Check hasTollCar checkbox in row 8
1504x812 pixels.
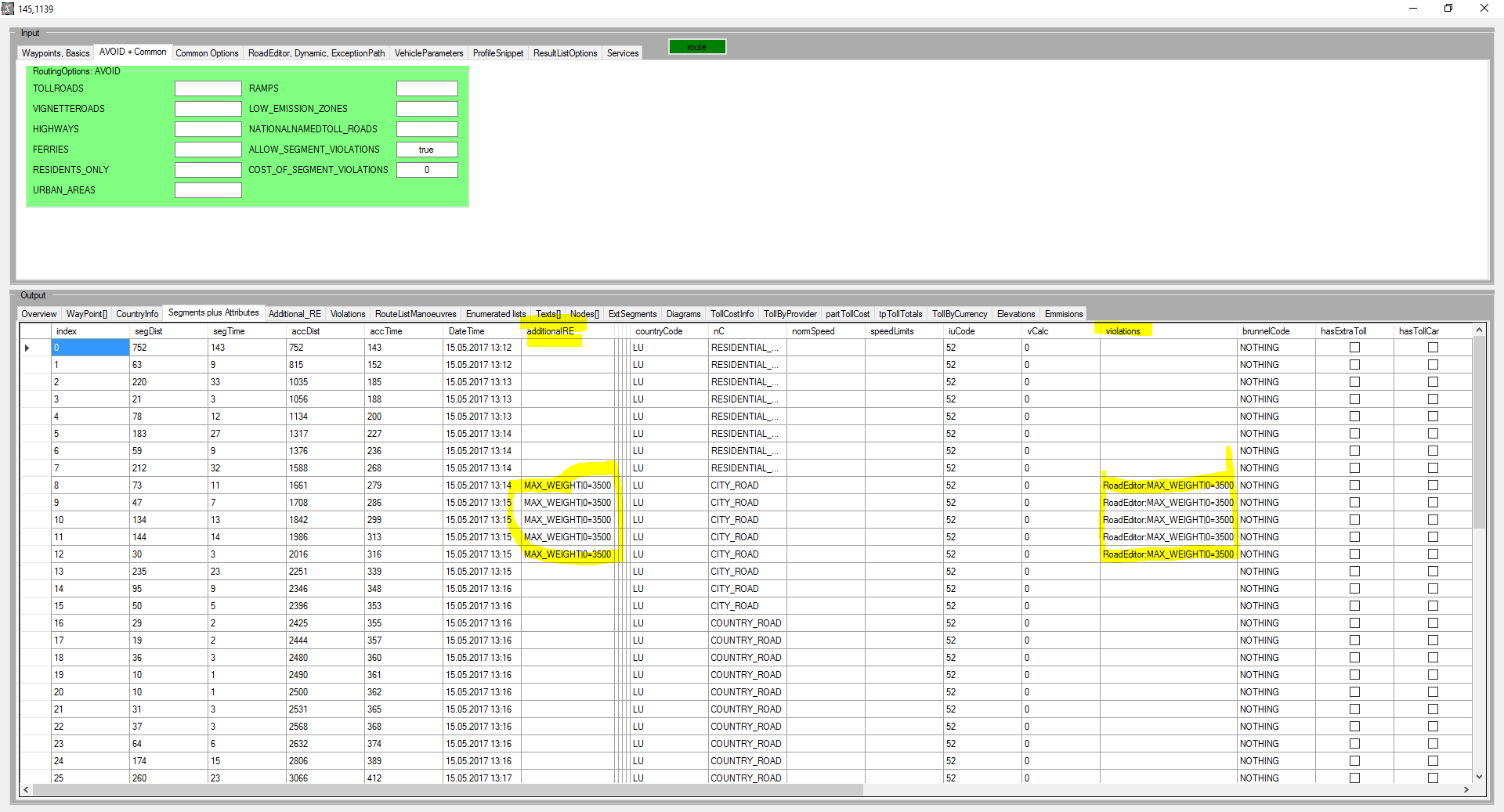pos(1433,485)
